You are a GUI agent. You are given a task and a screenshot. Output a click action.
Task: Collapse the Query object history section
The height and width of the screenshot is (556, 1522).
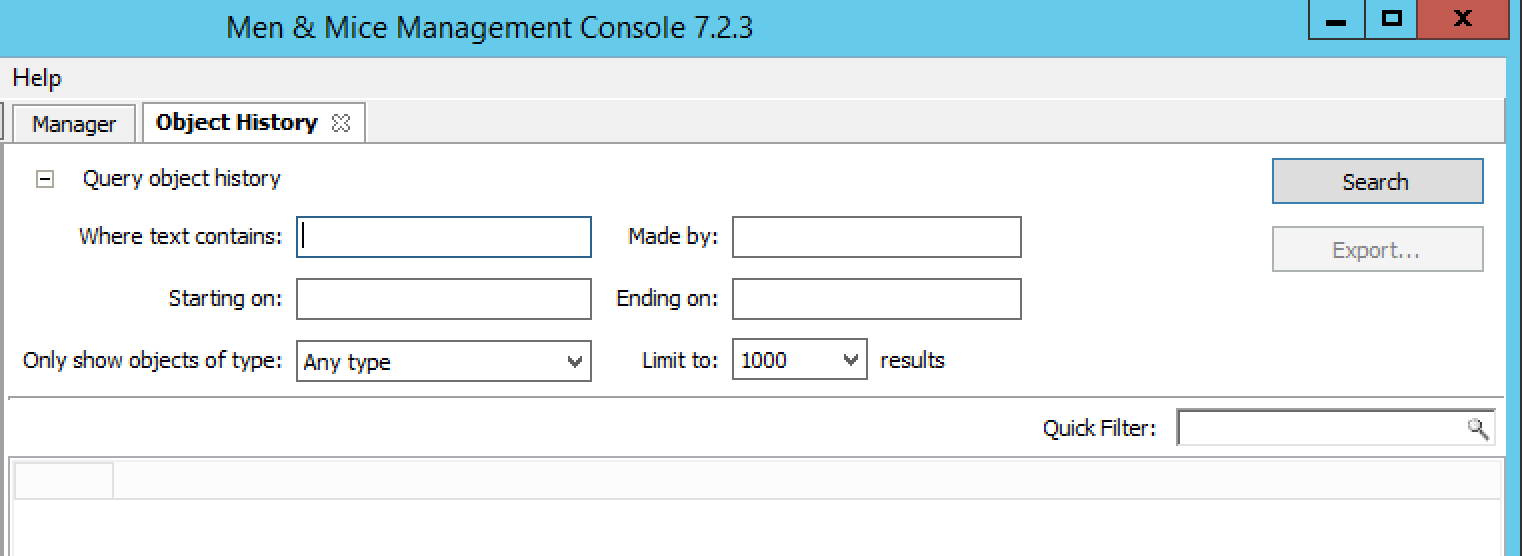[x=44, y=180]
